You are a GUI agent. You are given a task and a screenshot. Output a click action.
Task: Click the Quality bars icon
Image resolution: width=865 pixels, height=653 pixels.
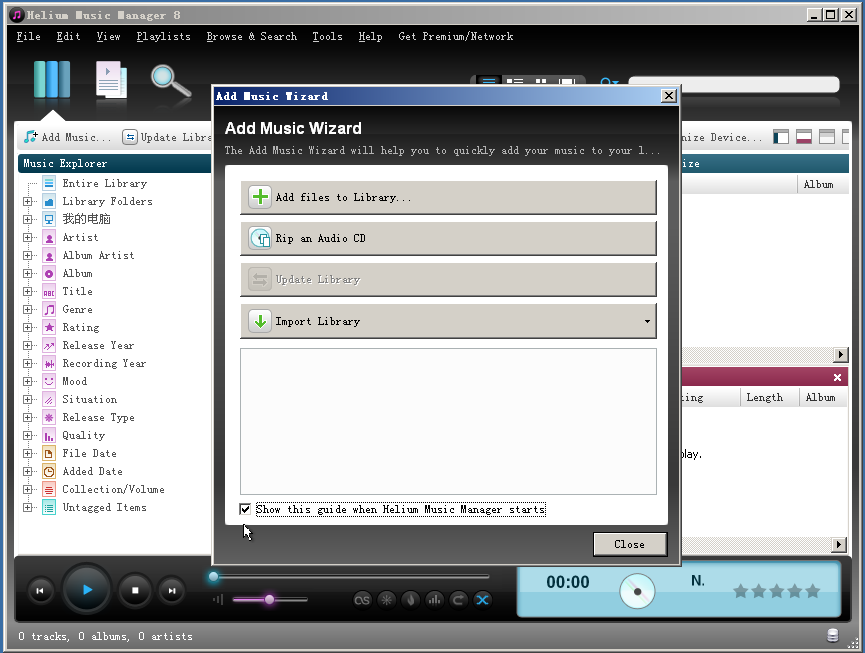tap(49, 436)
